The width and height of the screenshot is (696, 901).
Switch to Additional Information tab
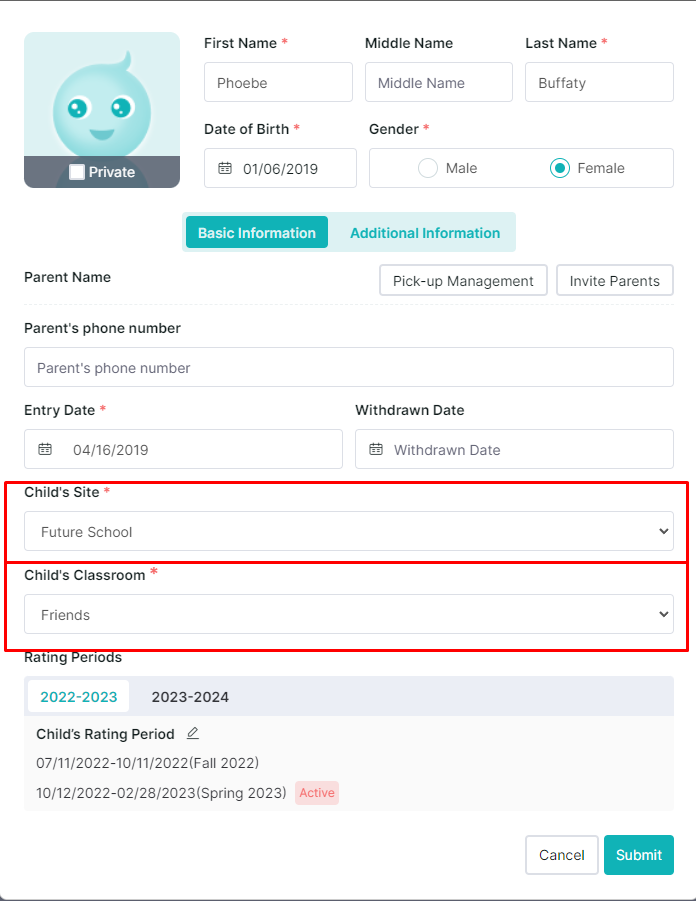click(425, 233)
